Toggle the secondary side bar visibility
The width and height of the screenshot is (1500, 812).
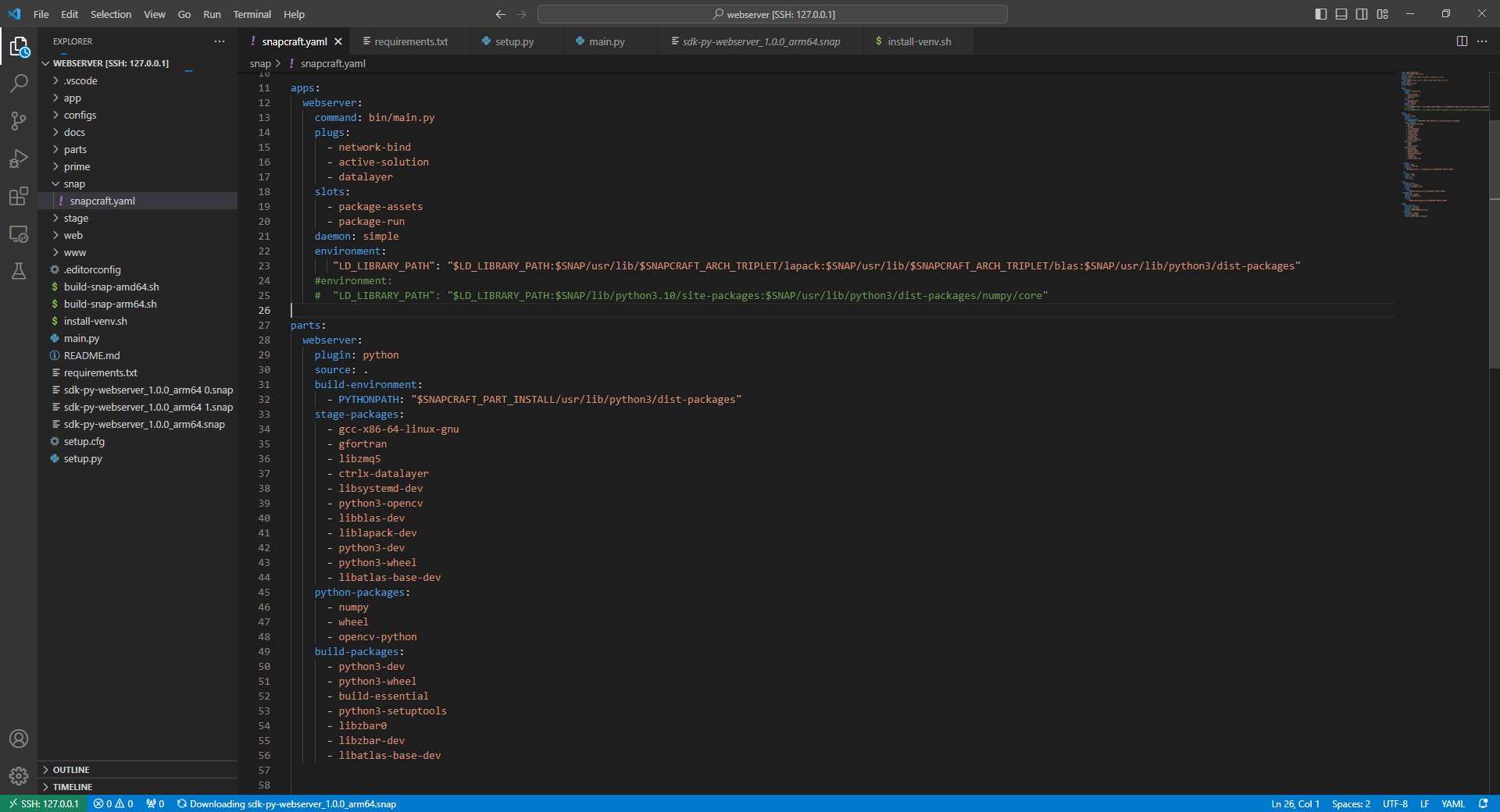pos(1362,14)
